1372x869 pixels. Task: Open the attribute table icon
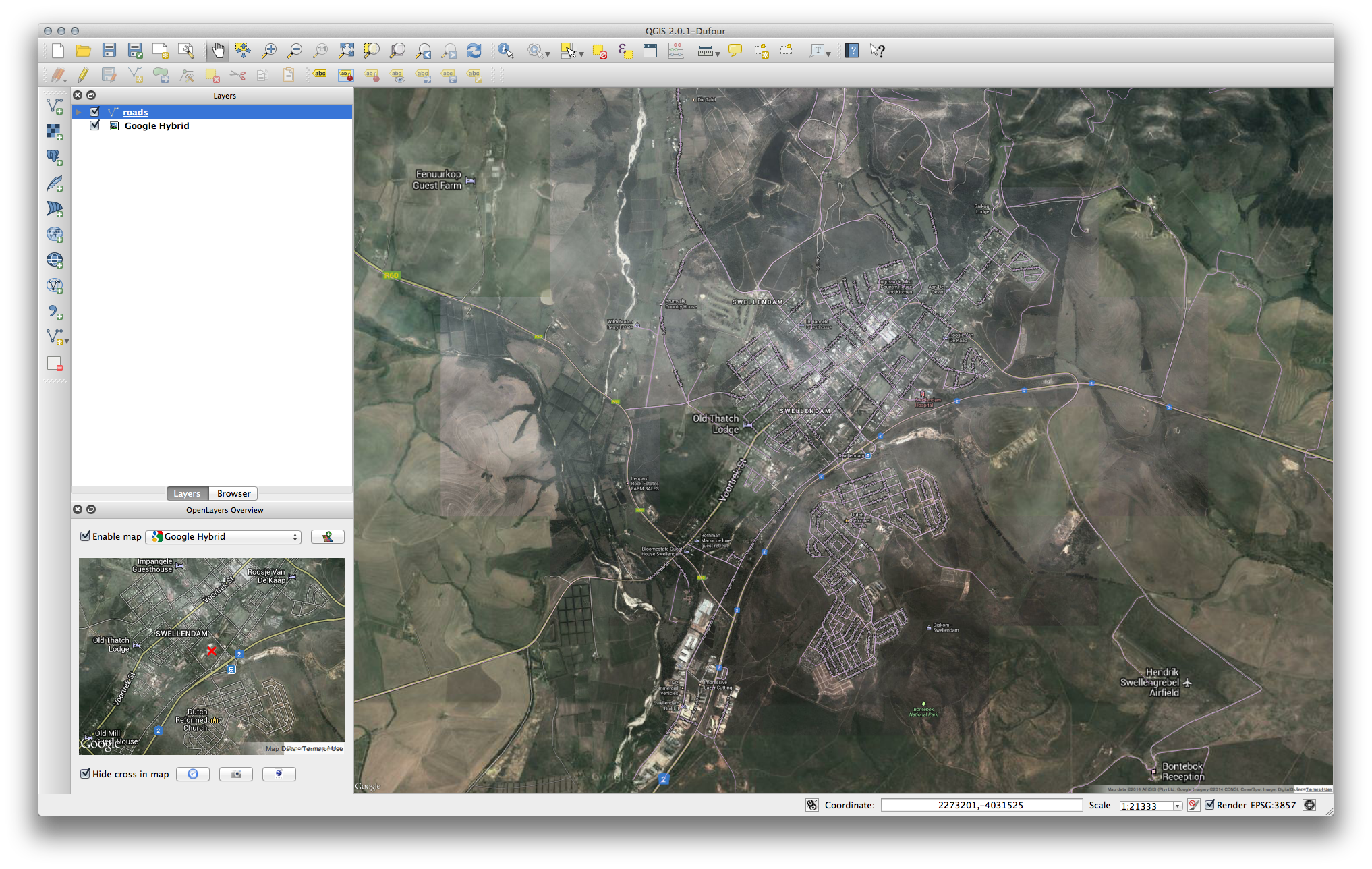(650, 51)
